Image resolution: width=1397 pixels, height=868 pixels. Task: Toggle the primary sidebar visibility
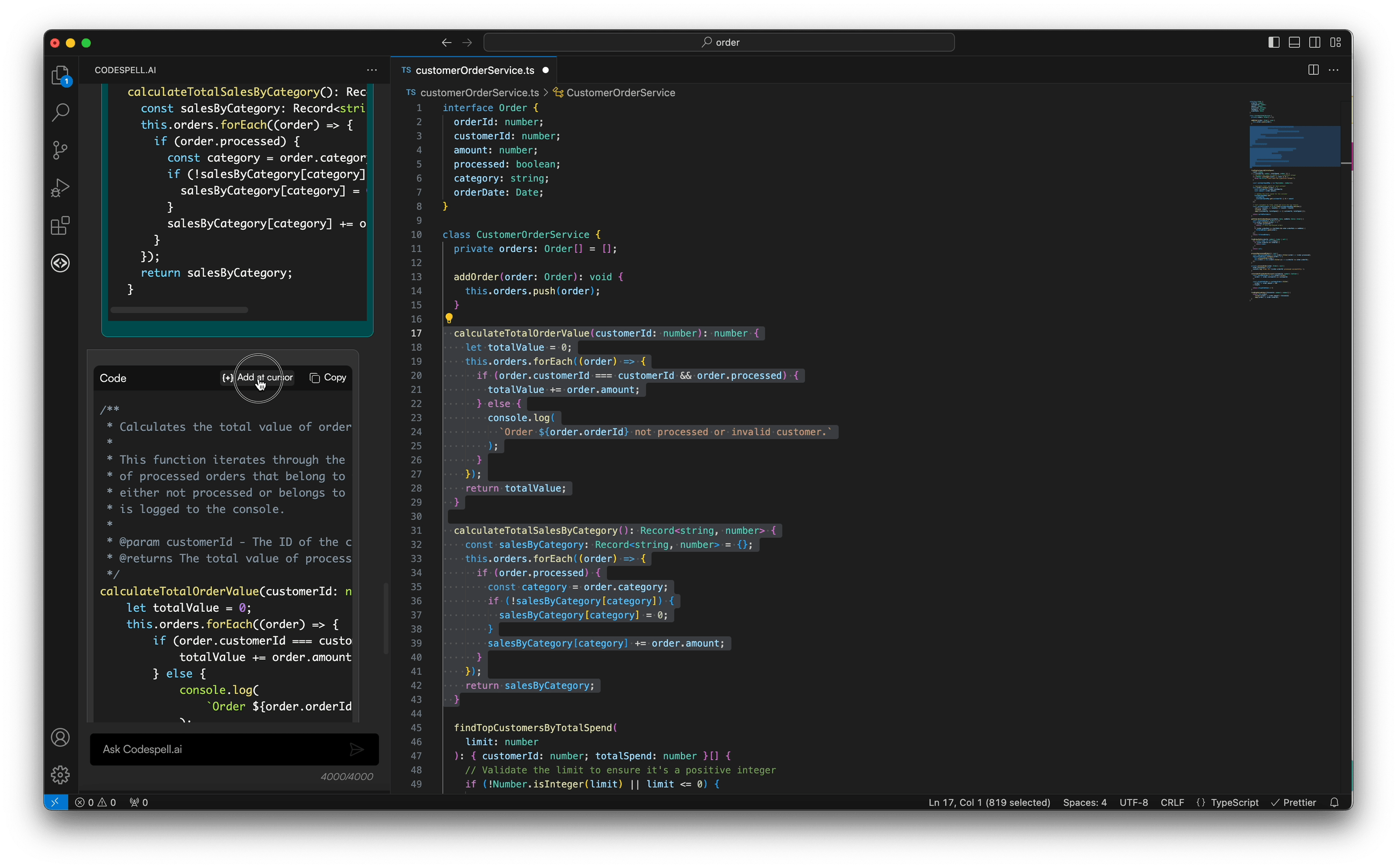pos(1273,42)
